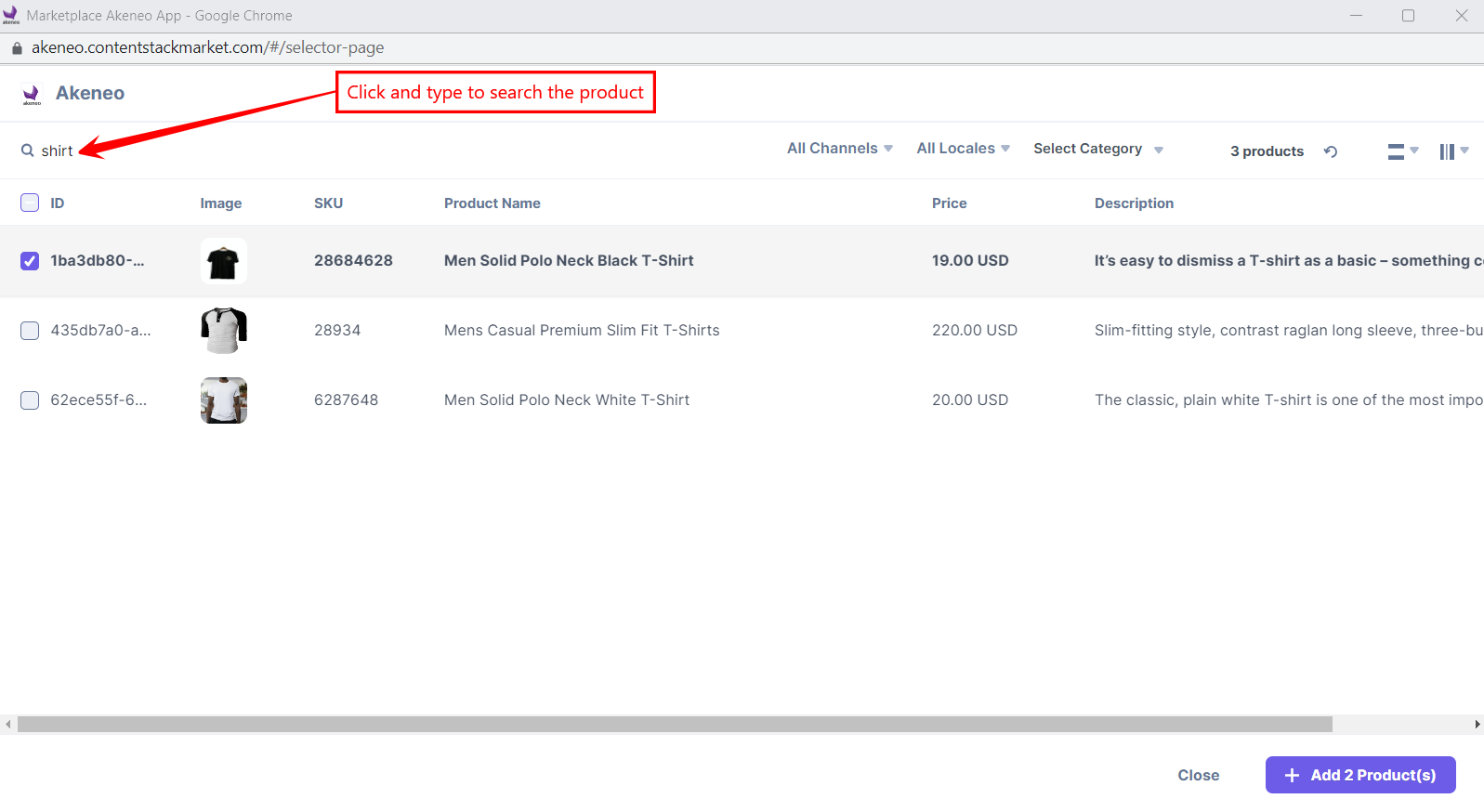Screen dimensions: 1484x812
Task: Click Men Solid Polo Neck Black T-Shirt
Action: [x=569, y=261]
